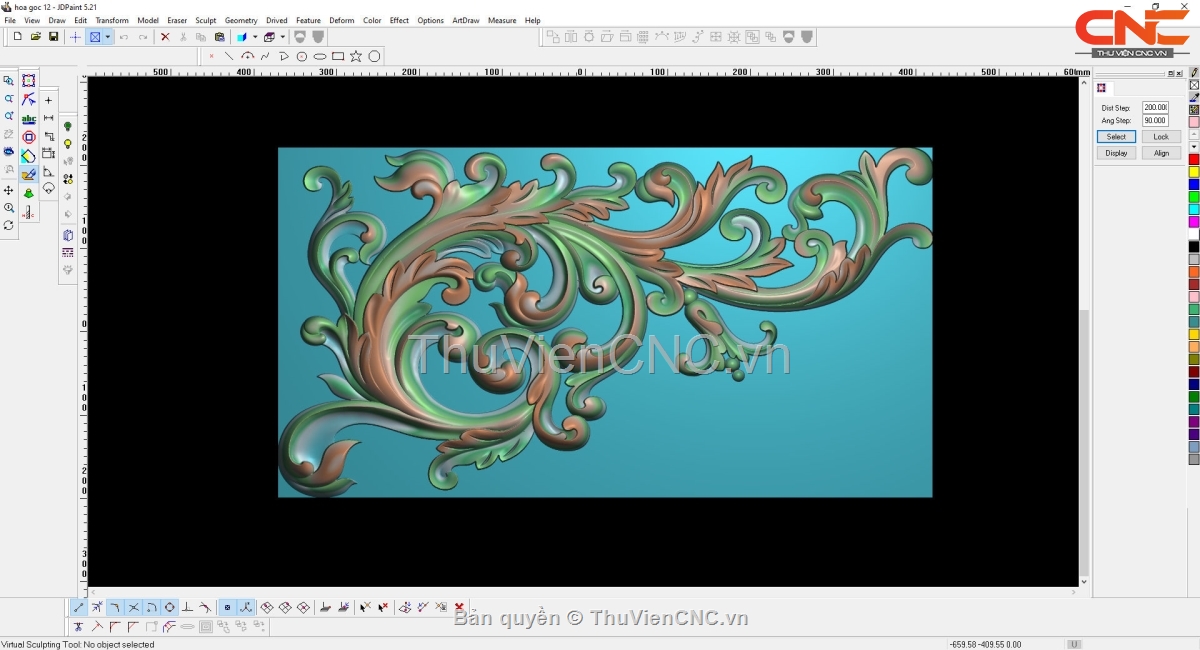The image size is (1200, 650).
Task: Pick the red color swatch in the palette
Action: (x=1194, y=160)
